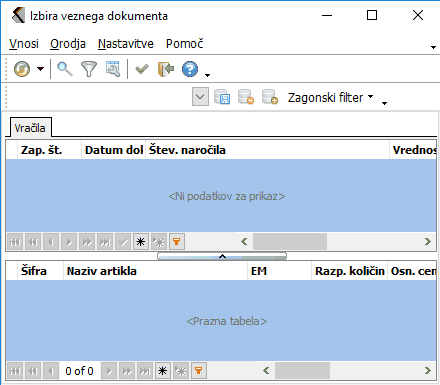The height and width of the screenshot is (385, 440).
Task: Go to previous page in upper navigator
Action: tap(33, 241)
